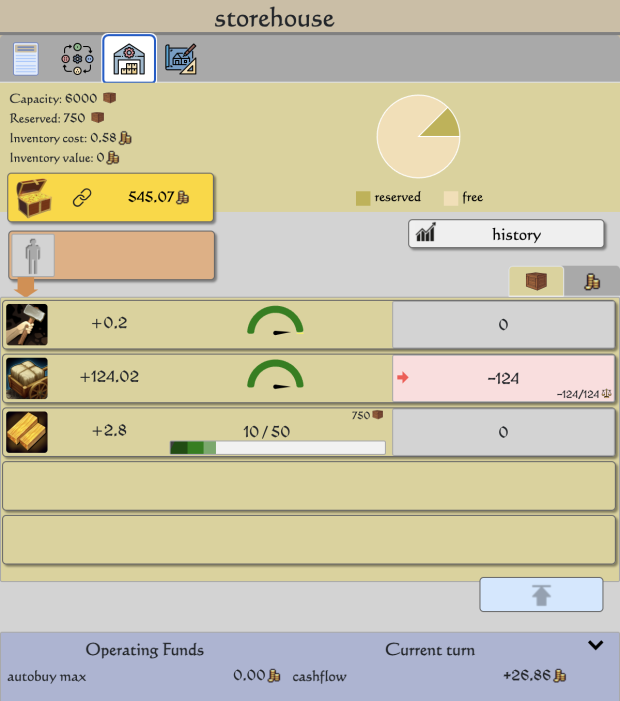Click the autobuy max 0.00 value
The height and width of the screenshot is (701, 620).
[249, 675]
